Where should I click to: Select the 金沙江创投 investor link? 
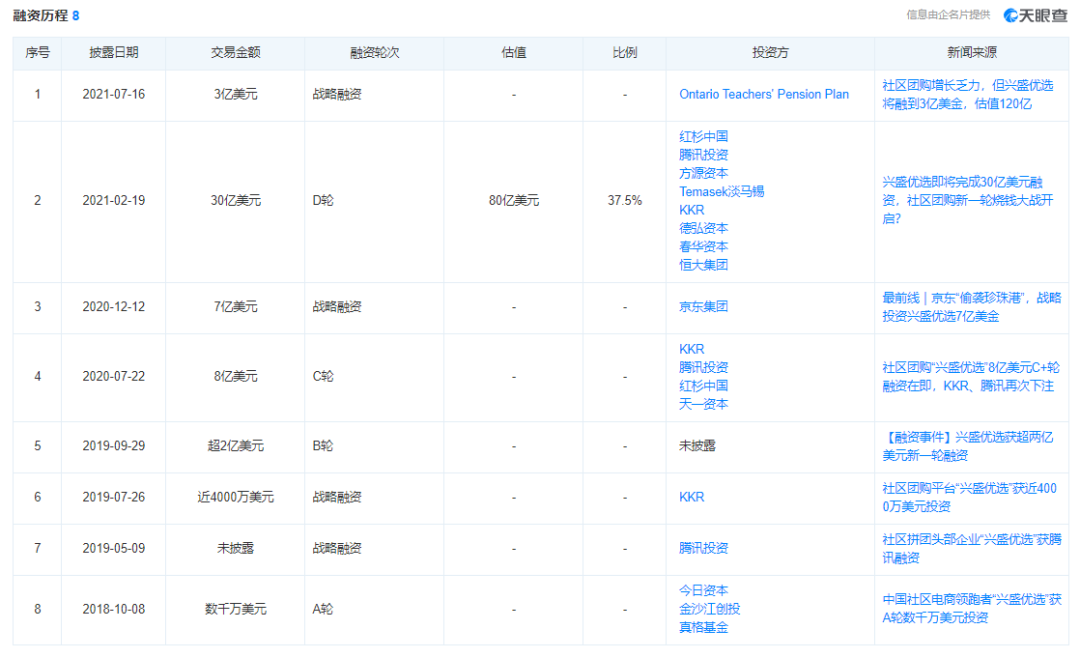[709, 609]
